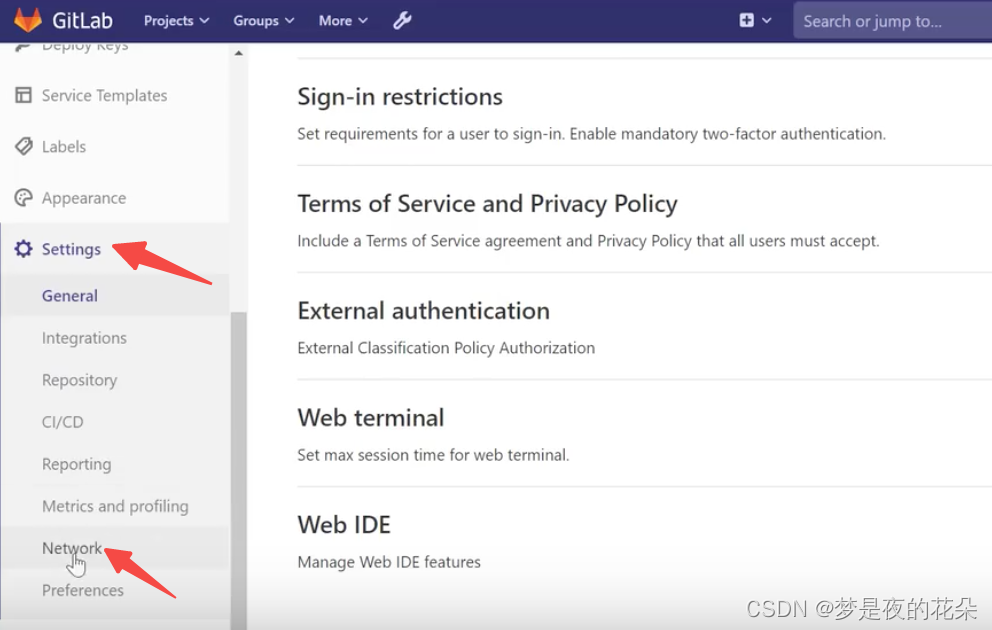
Task: Open the admin area wrench icon
Action: [402, 21]
